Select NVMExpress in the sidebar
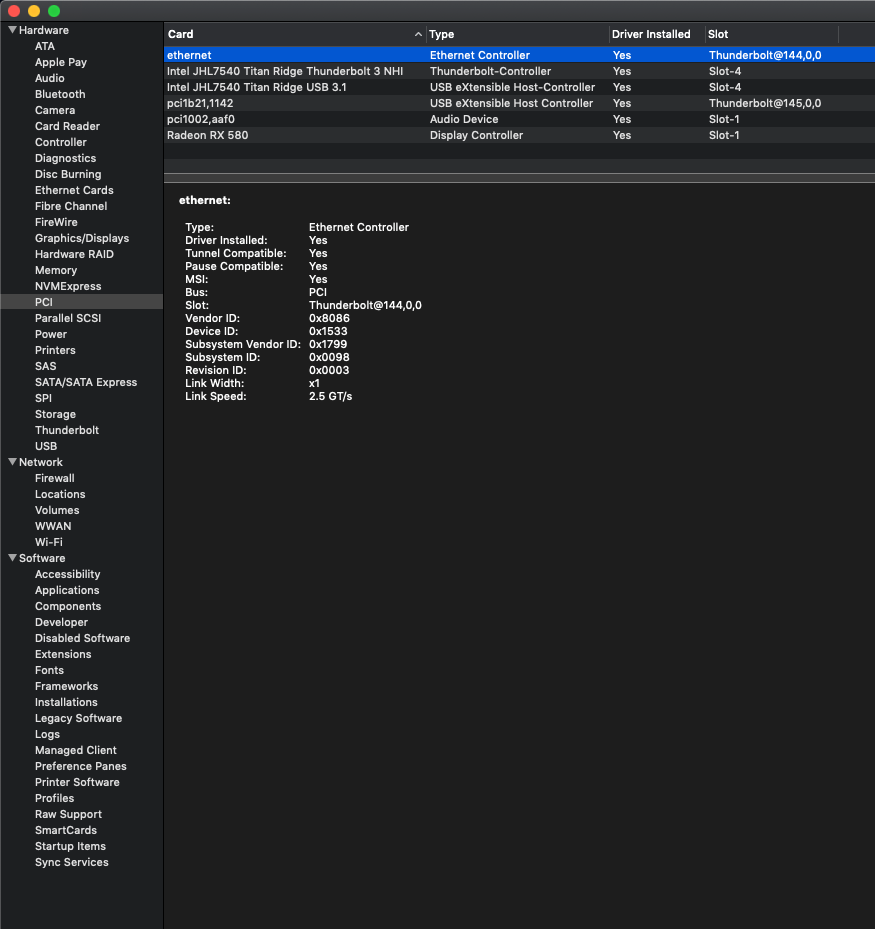The height and width of the screenshot is (929, 875). tap(68, 286)
